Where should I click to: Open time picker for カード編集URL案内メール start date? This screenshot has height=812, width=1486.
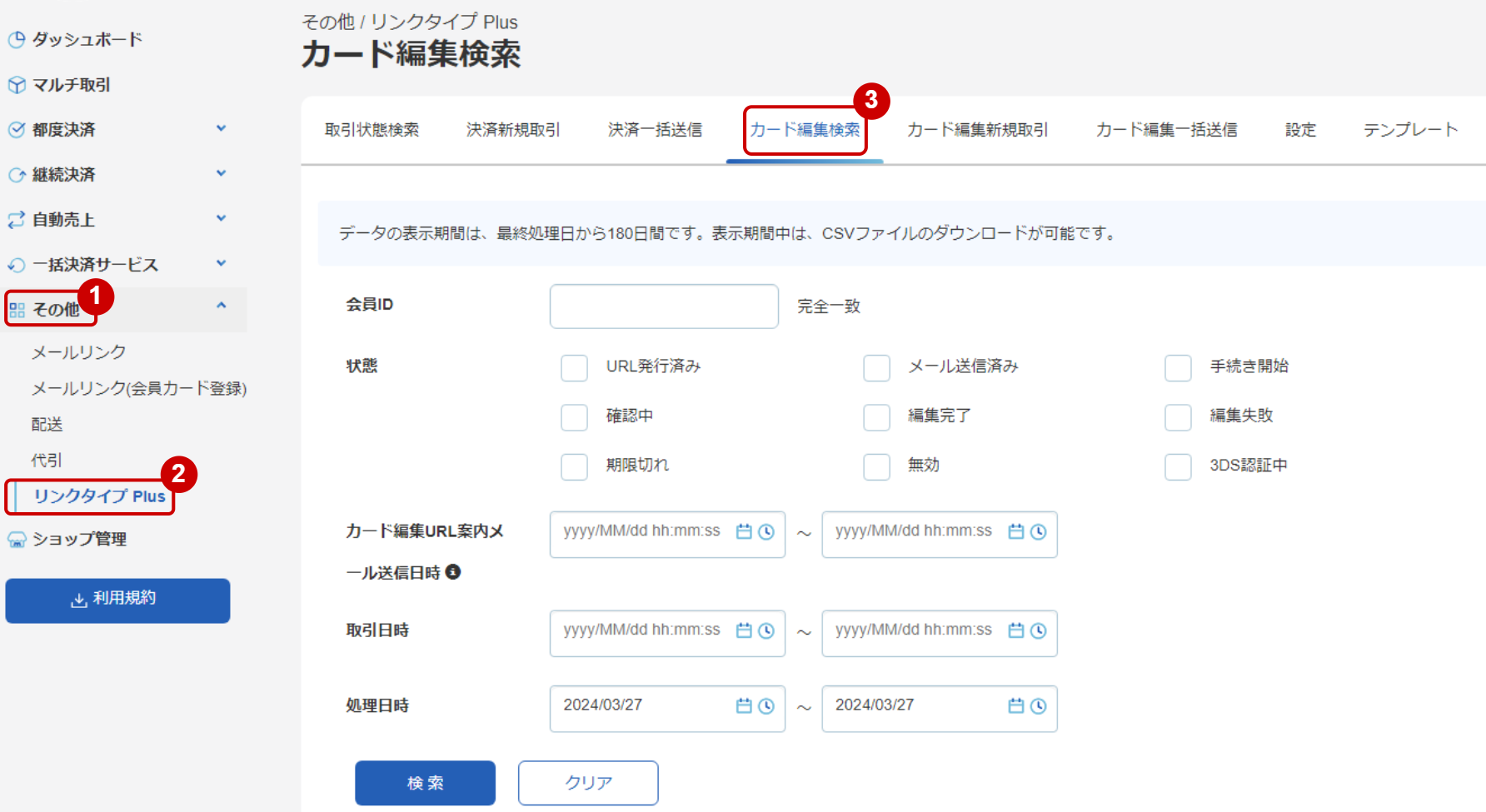[x=766, y=531]
